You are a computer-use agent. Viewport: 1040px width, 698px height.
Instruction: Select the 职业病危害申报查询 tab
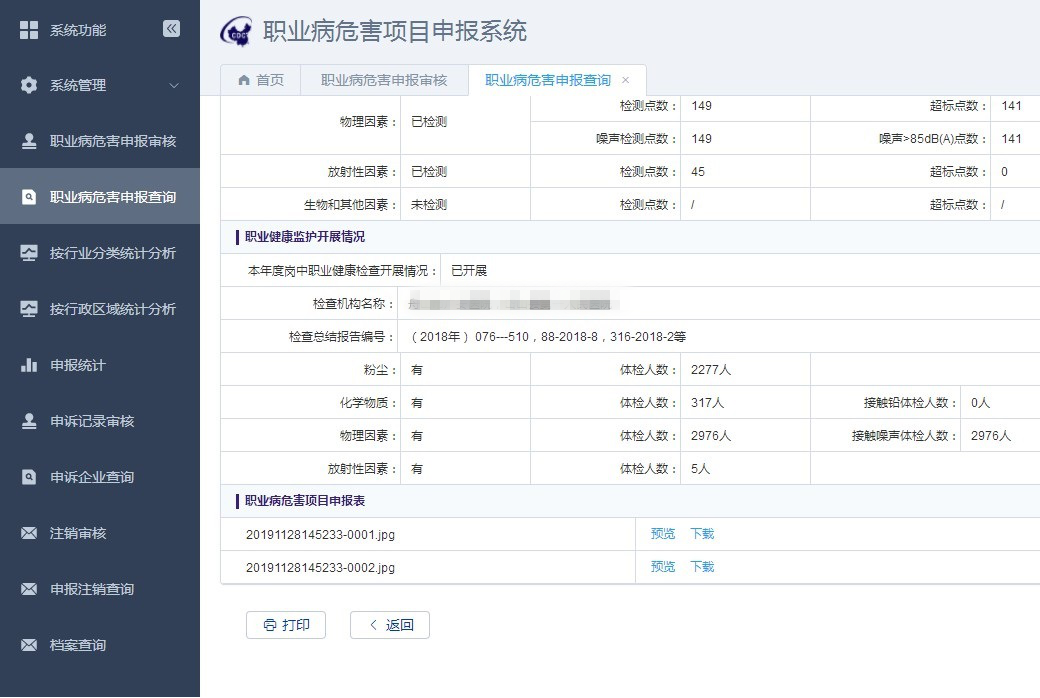coord(548,80)
